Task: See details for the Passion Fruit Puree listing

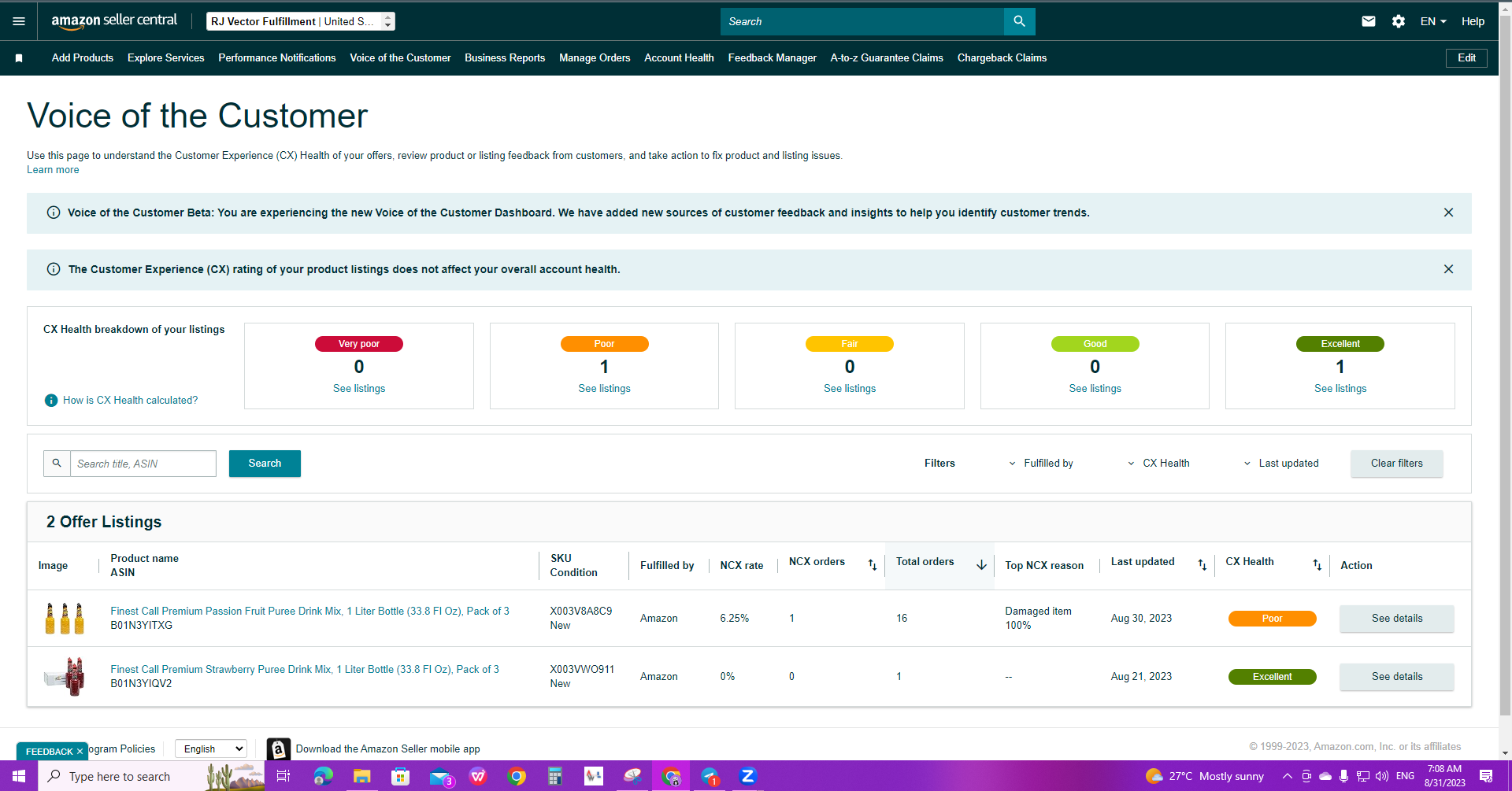Action: (x=1397, y=619)
